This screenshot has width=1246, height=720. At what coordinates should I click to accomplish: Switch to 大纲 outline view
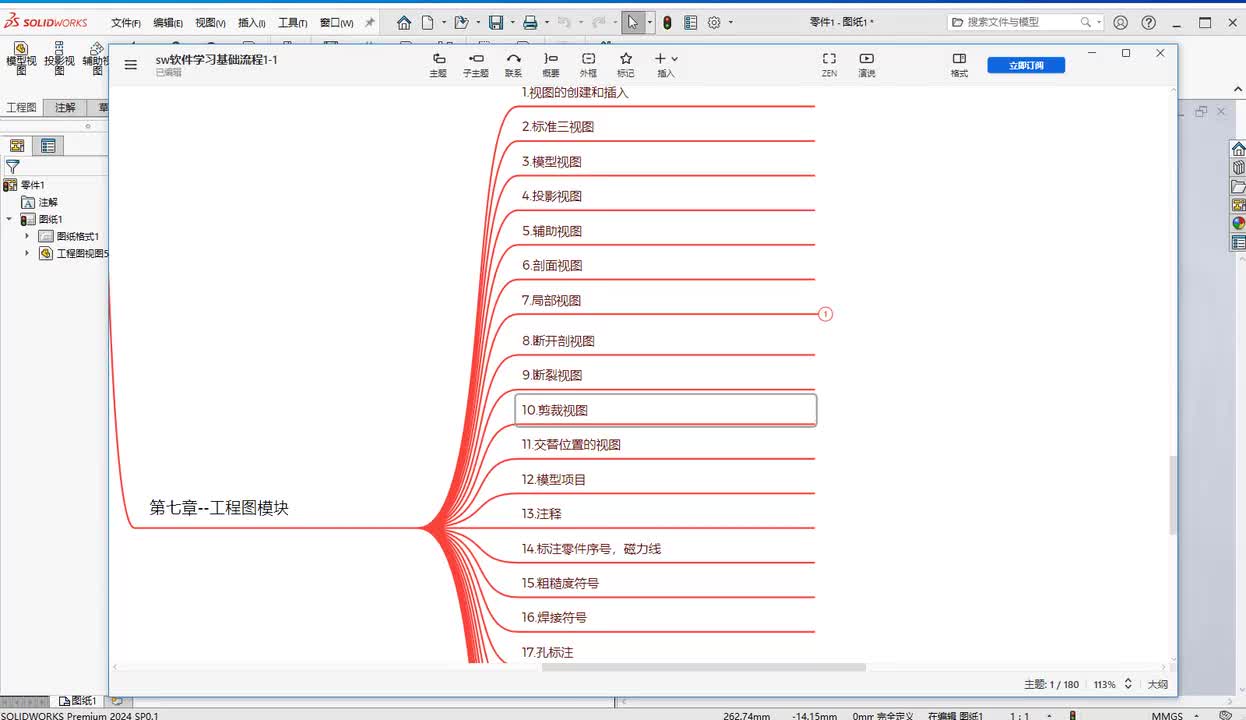click(1157, 684)
